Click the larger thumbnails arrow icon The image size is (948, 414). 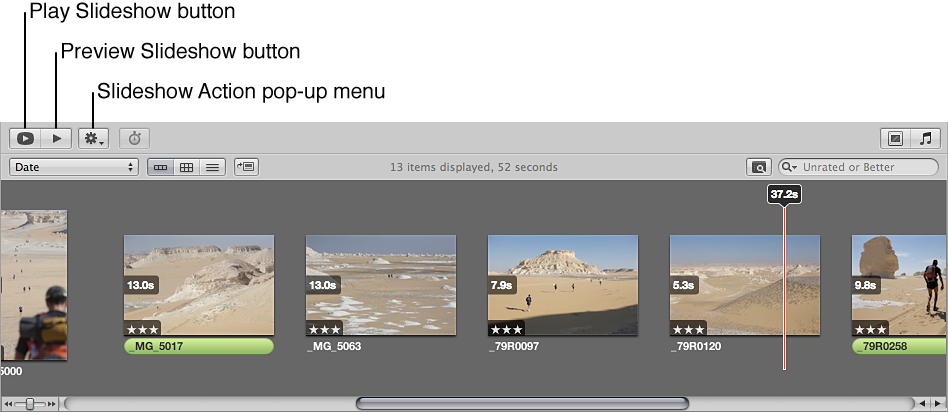[52, 404]
